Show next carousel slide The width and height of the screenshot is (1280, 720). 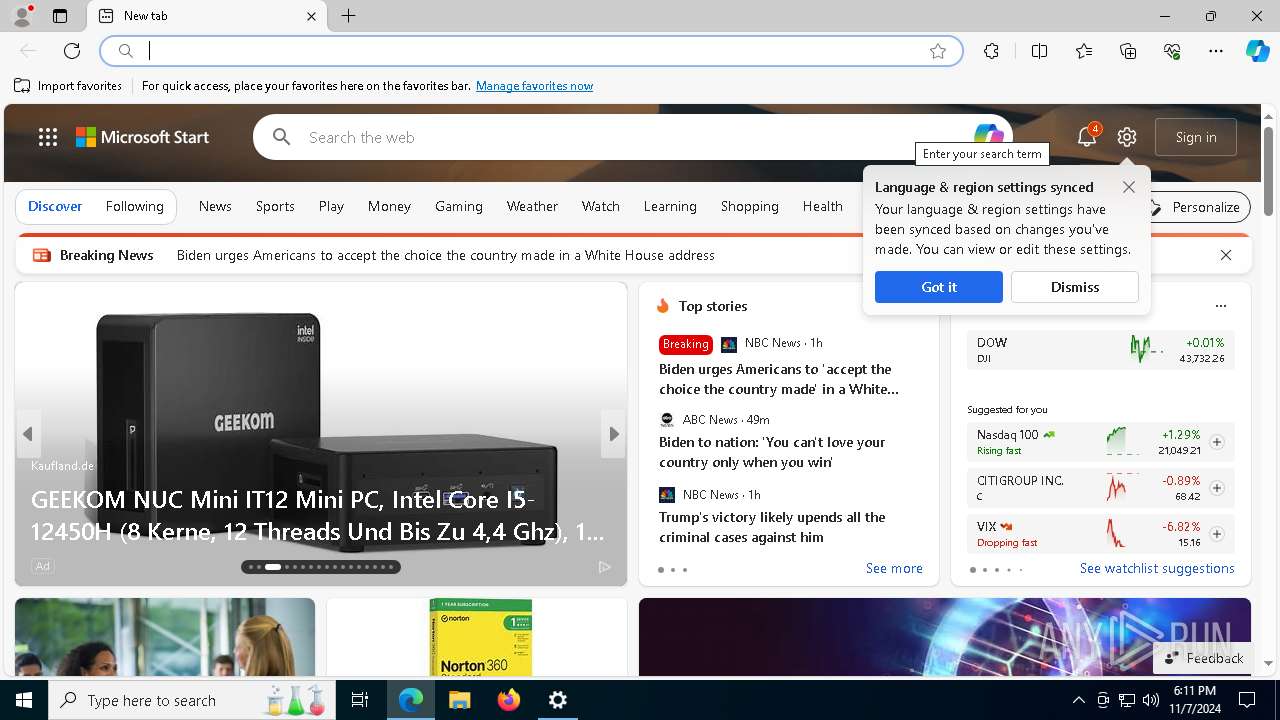click(x=614, y=434)
